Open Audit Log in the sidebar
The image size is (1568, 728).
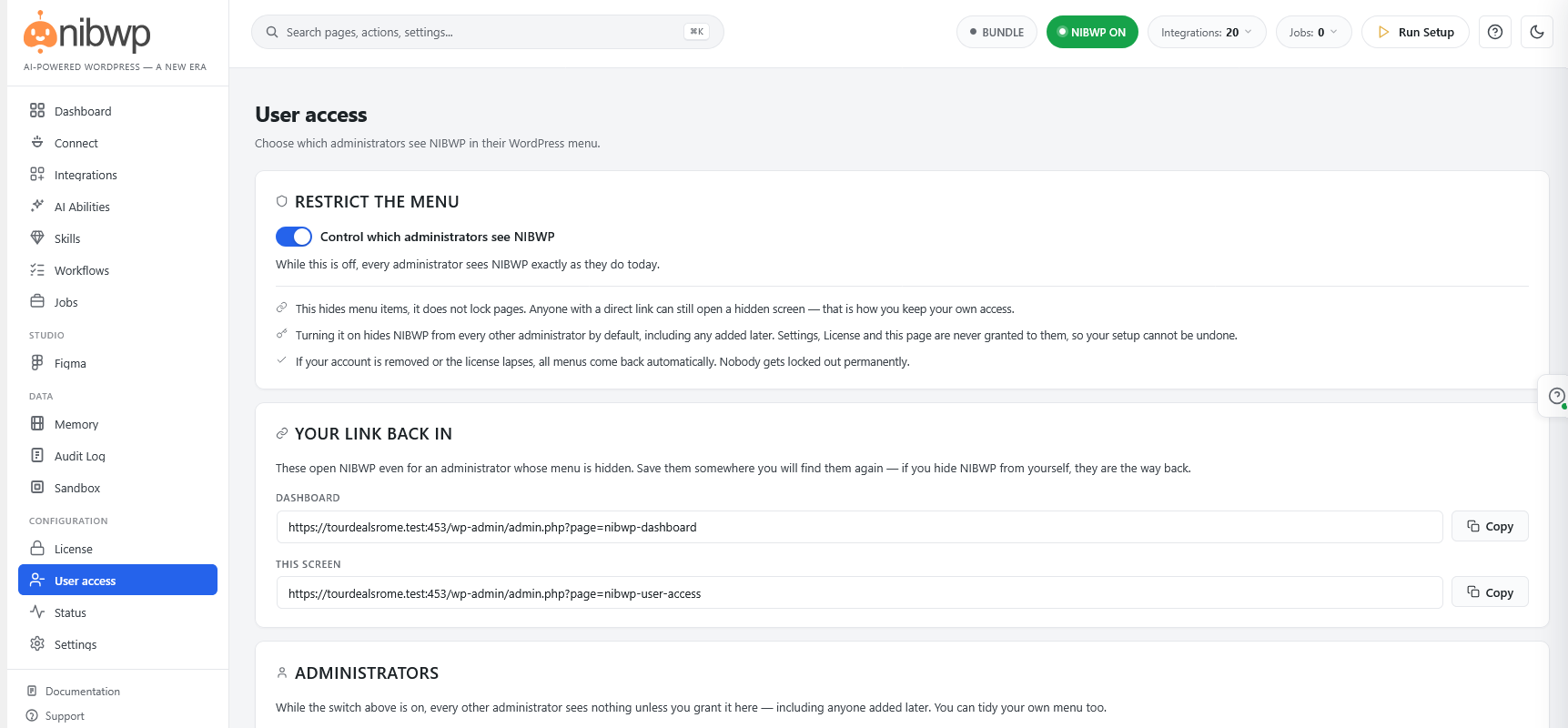pyautogui.click(x=117, y=456)
